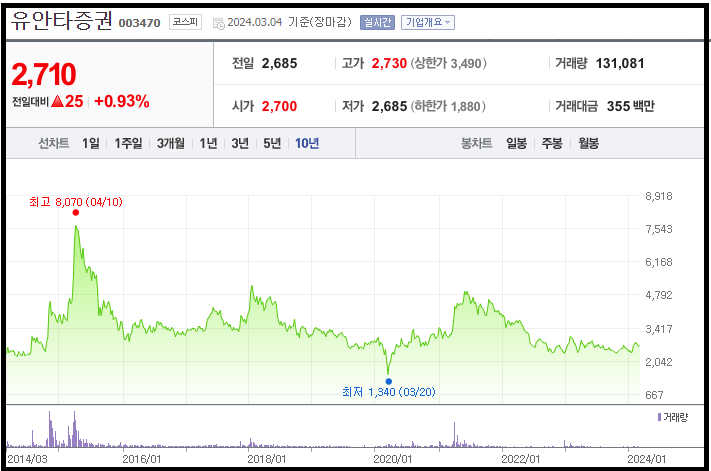Screen dimensions: 711x471
Task: Click the 667 y-axis label
Action: [x=654, y=395]
